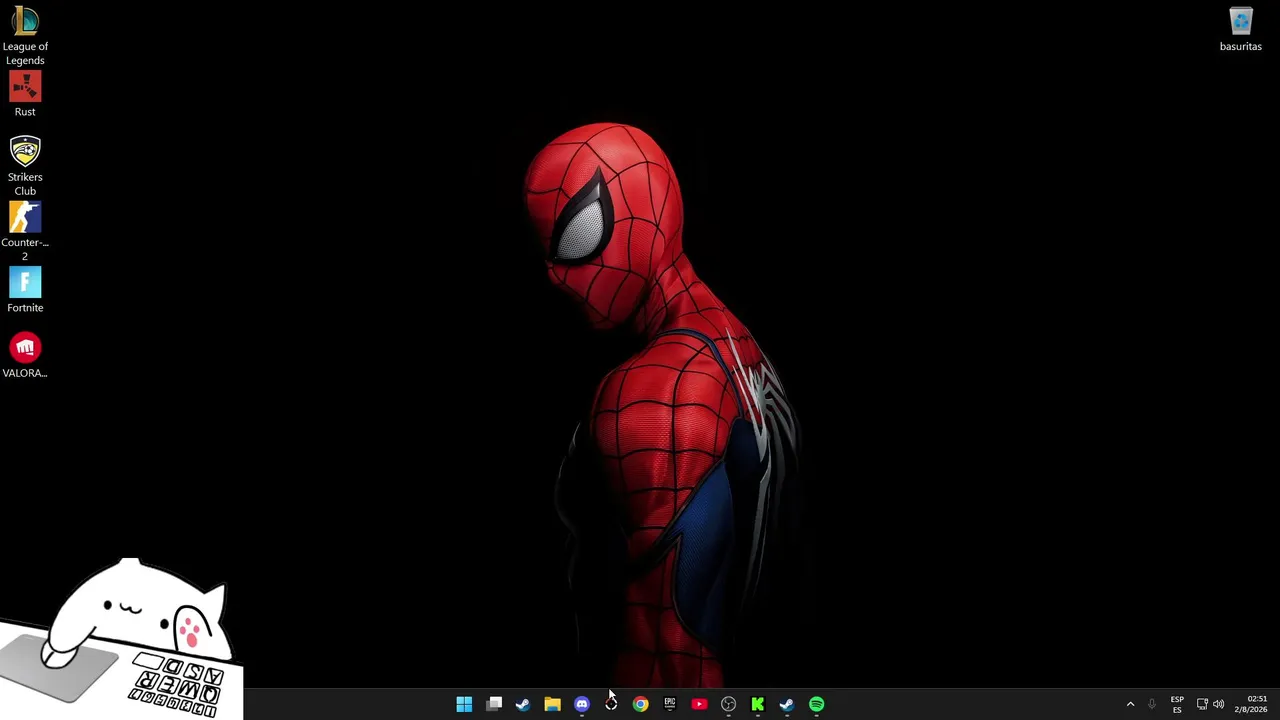This screenshot has width=1280, height=720.
Task: Open the Epic Games Launcher taskbar icon
Action: click(x=670, y=704)
